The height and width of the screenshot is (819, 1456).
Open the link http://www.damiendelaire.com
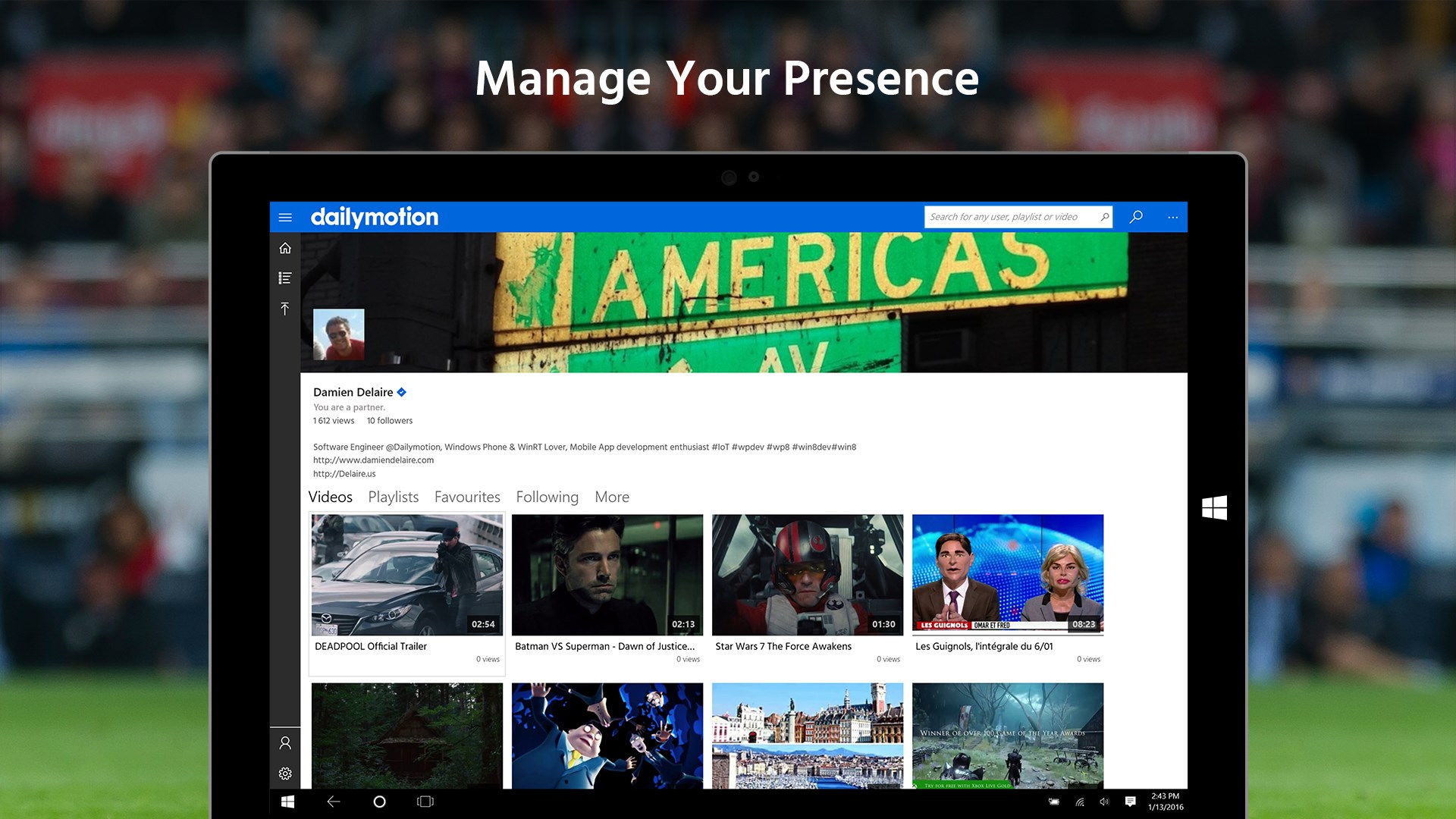tap(374, 460)
